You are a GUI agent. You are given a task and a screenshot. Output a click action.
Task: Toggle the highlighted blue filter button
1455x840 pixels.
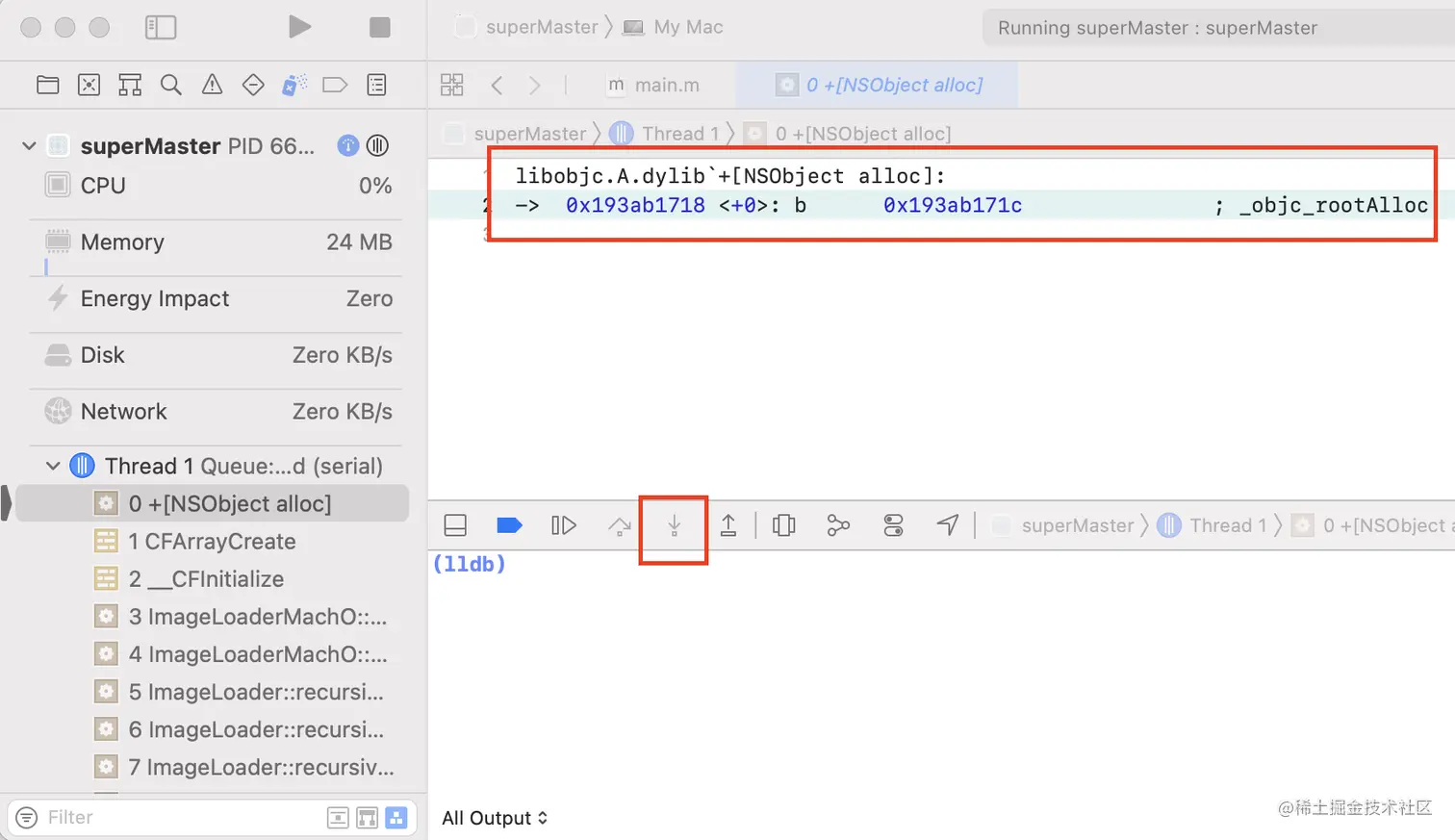tap(396, 818)
